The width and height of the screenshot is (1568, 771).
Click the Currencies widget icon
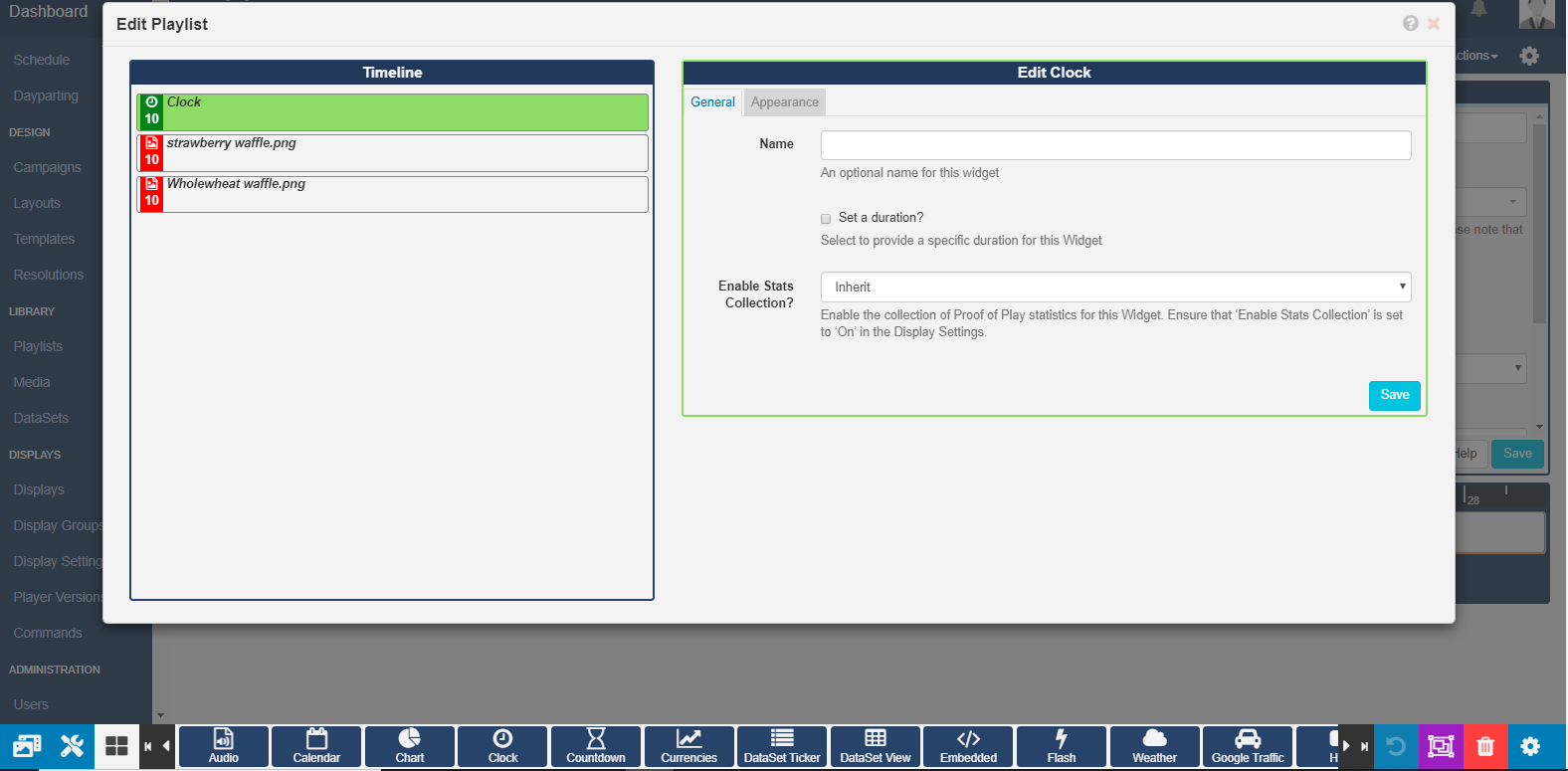click(689, 746)
